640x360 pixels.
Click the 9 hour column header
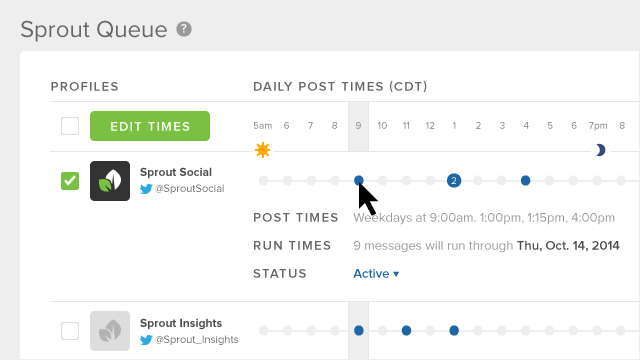click(358, 126)
